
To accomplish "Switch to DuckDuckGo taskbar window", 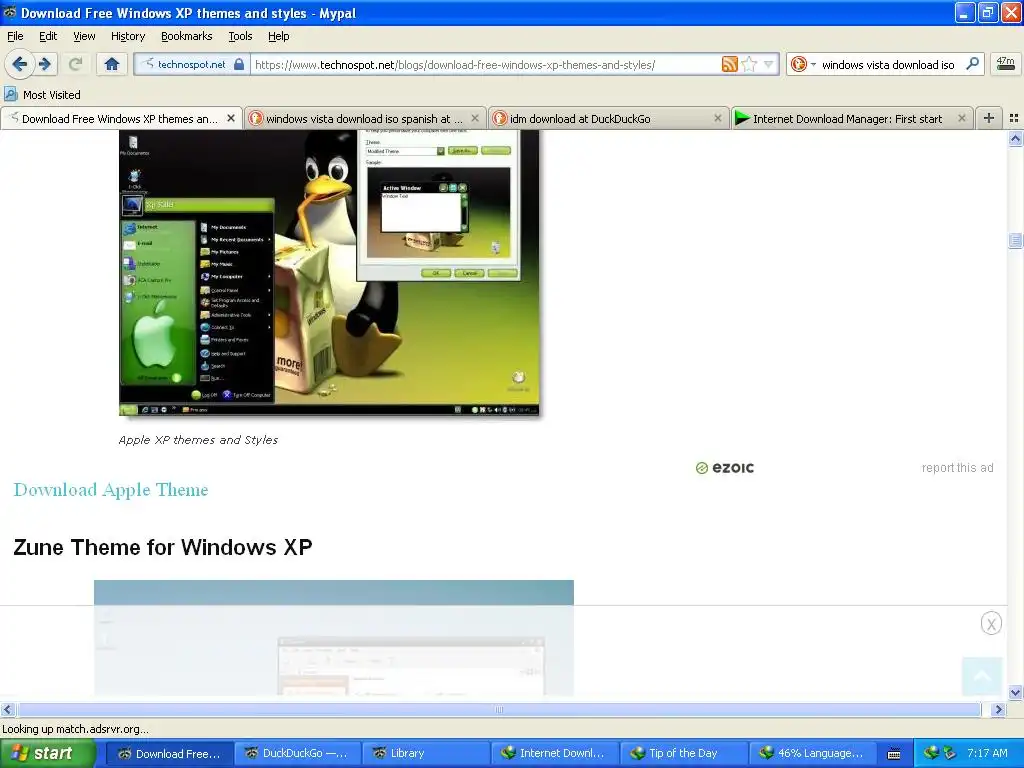I will 297,754.
